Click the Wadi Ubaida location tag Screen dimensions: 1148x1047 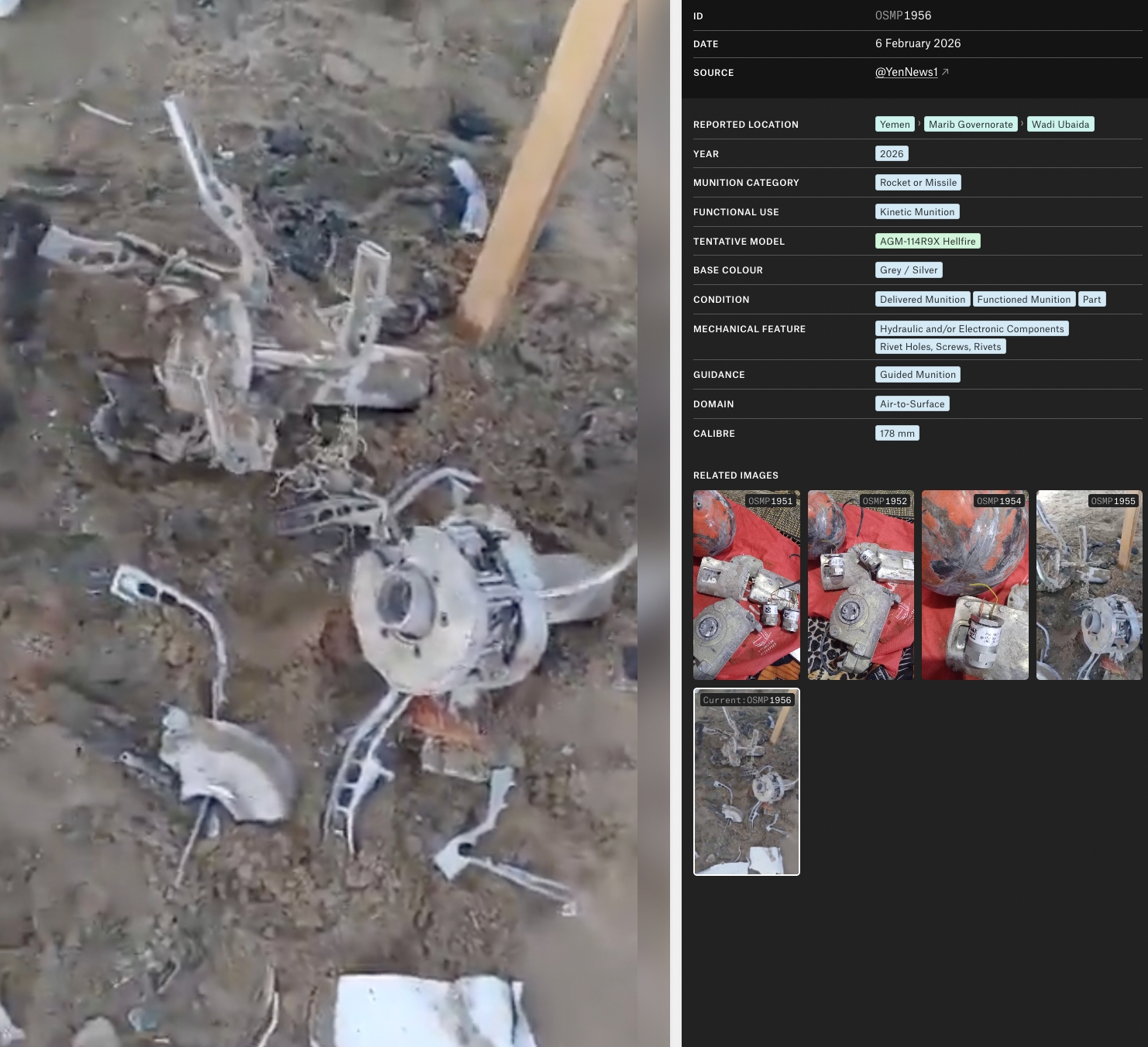tap(1060, 124)
